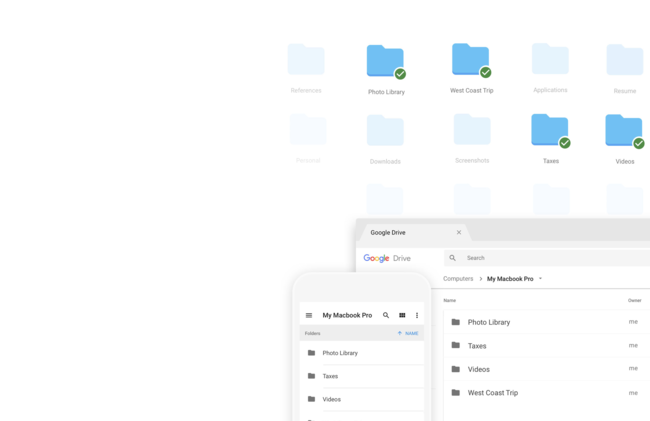The image size is (650, 421).
Task: Open Photo Library row in Drive web list
Action: 547,322
